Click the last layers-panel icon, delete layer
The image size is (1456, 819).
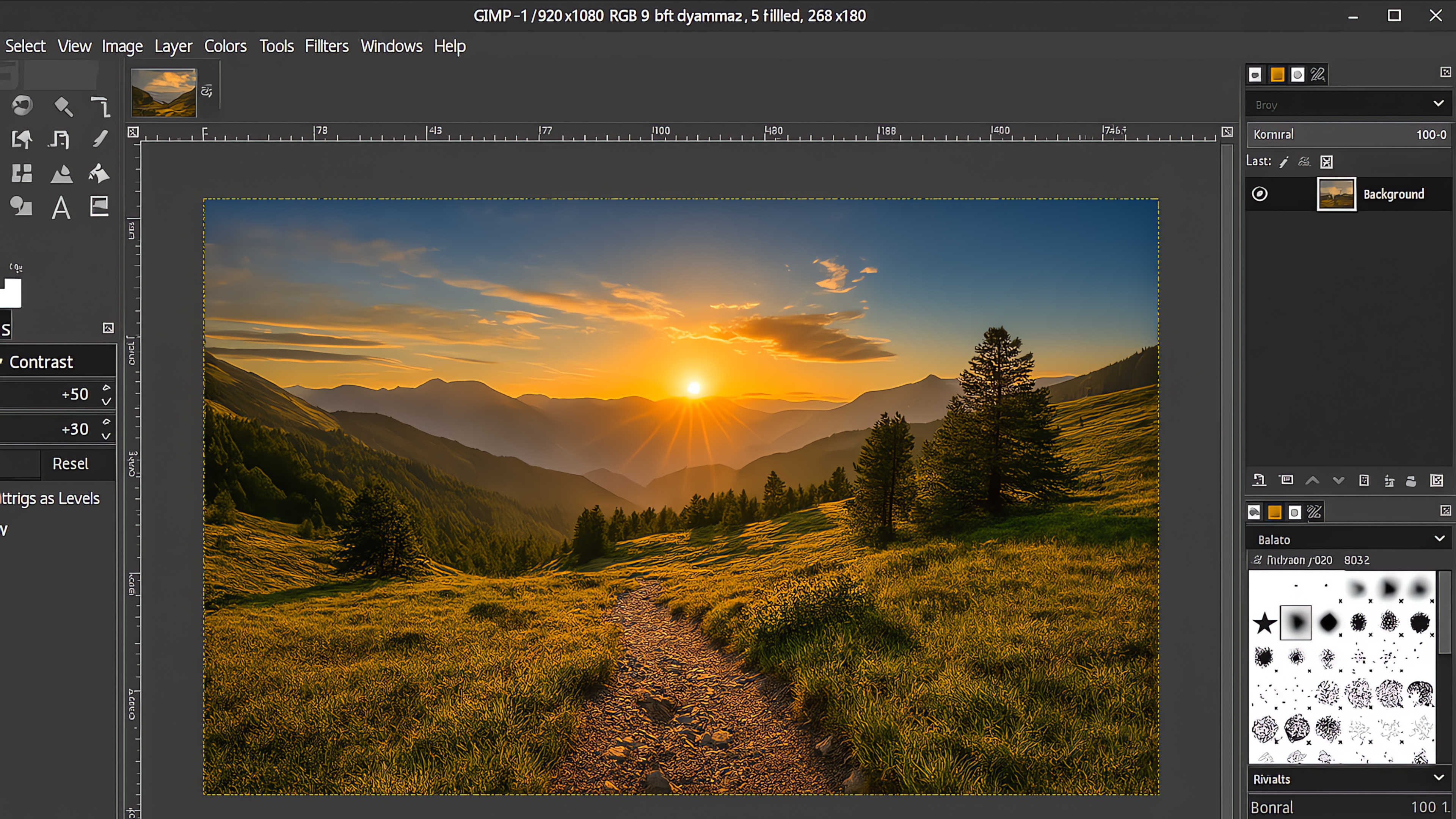point(1437,481)
